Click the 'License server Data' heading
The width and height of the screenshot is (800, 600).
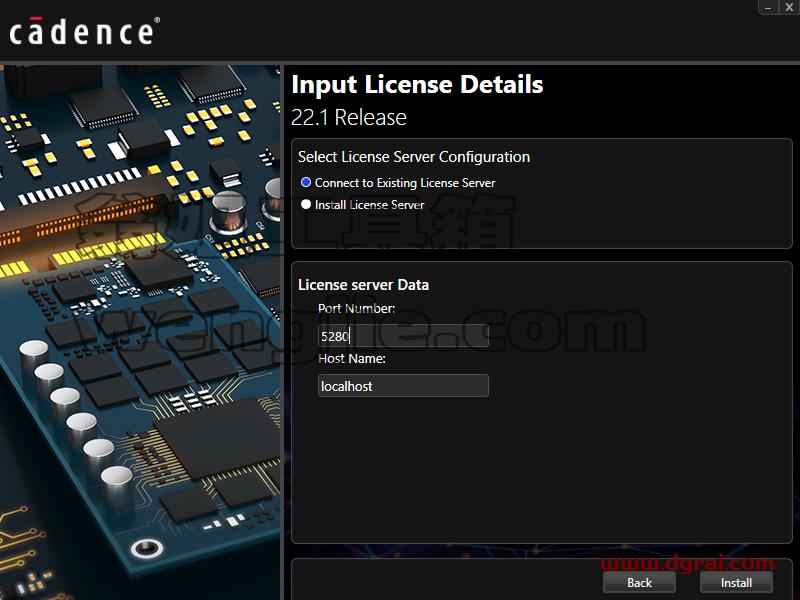coord(363,285)
